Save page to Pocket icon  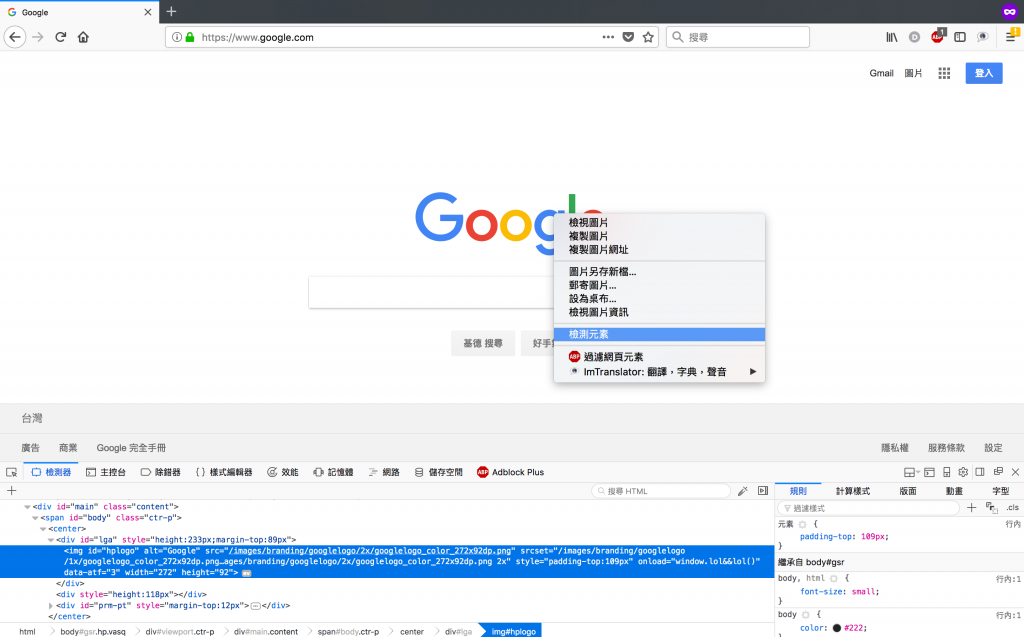point(628,37)
